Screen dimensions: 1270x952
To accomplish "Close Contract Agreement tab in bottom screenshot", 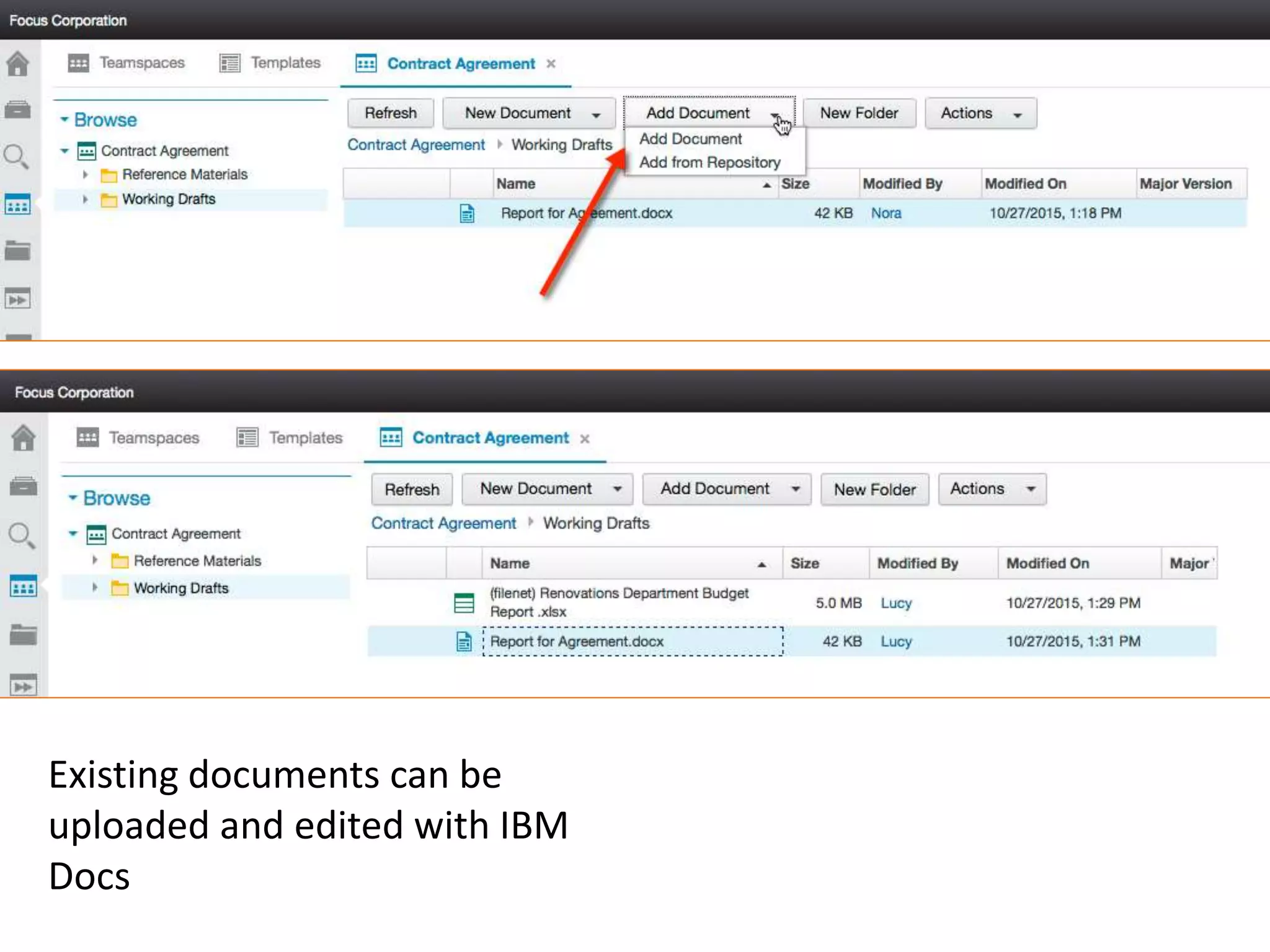I will click(x=585, y=439).
